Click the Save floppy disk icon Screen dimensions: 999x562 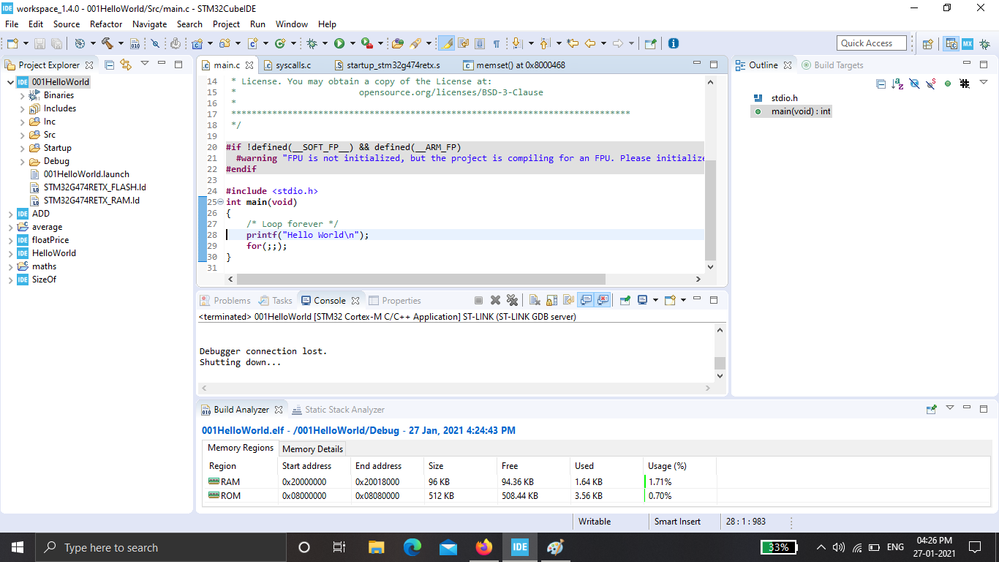pyautogui.click(x=40, y=43)
